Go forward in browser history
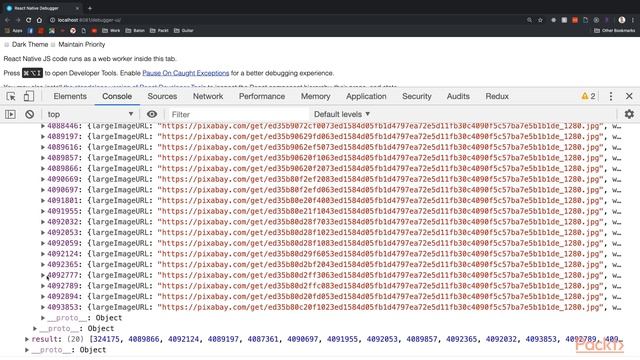The height and width of the screenshot is (360, 640). (x=18, y=20)
